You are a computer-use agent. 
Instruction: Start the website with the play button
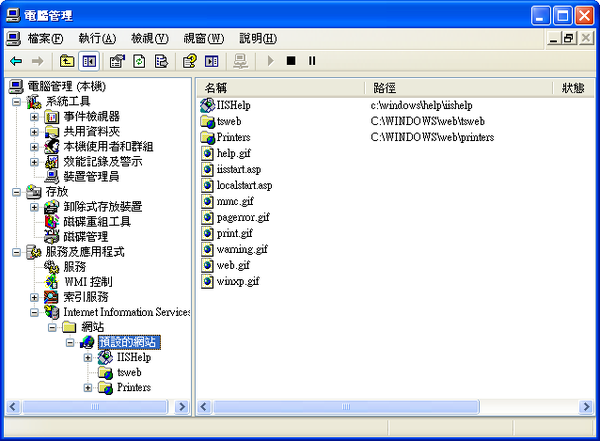click(x=270, y=61)
